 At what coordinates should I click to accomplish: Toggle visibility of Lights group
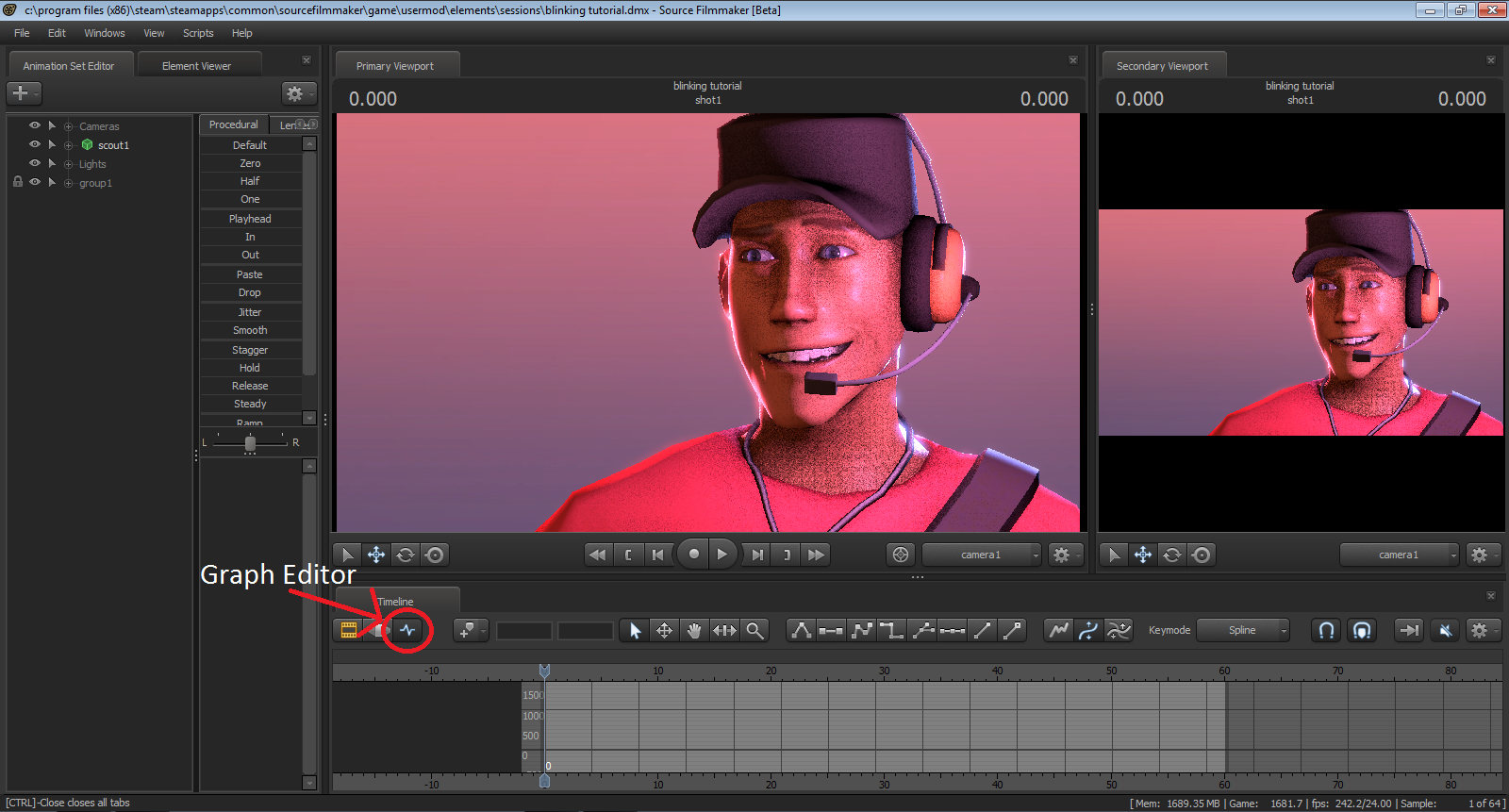tap(35, 163)
